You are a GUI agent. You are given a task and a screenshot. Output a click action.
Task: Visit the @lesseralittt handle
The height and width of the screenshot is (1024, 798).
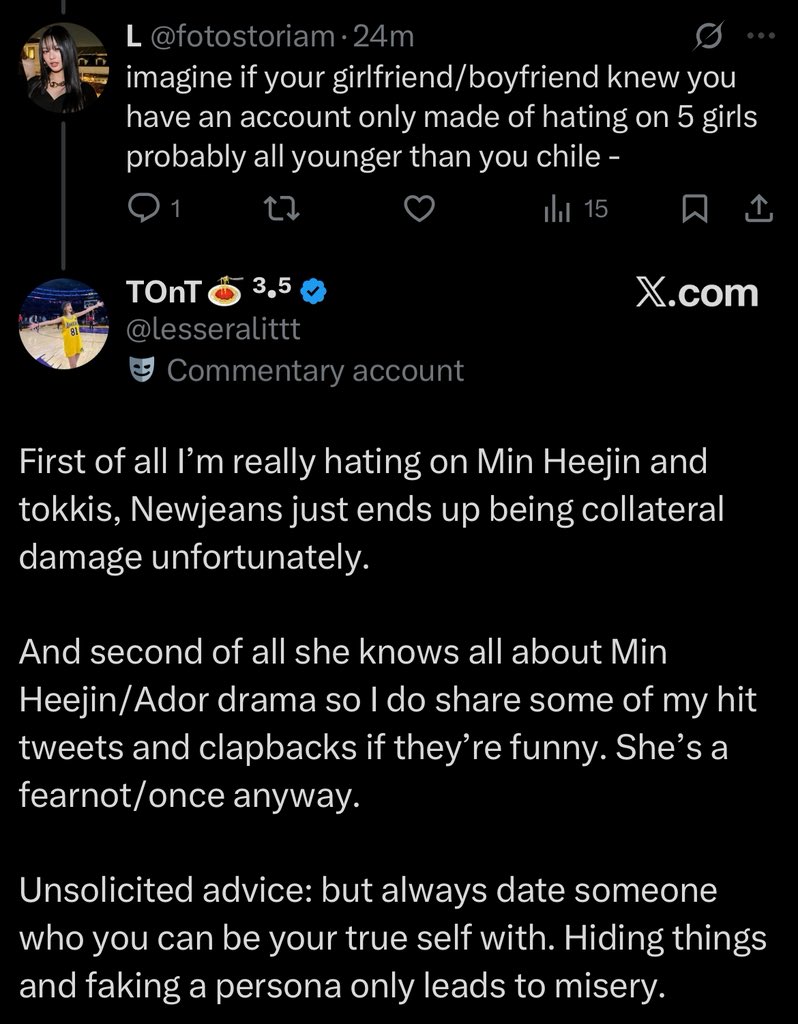(213, 329)
